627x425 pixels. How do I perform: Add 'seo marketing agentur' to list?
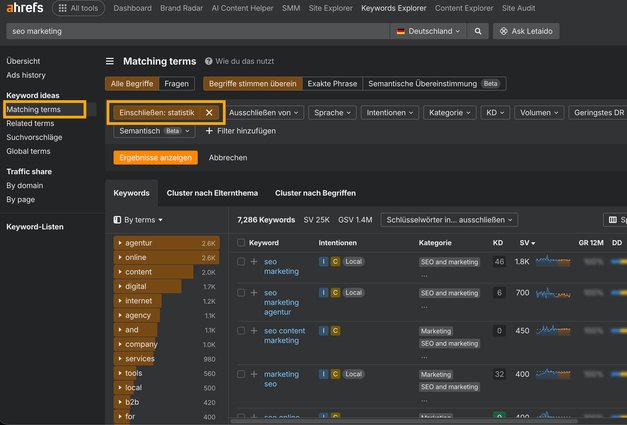(254, 293)
